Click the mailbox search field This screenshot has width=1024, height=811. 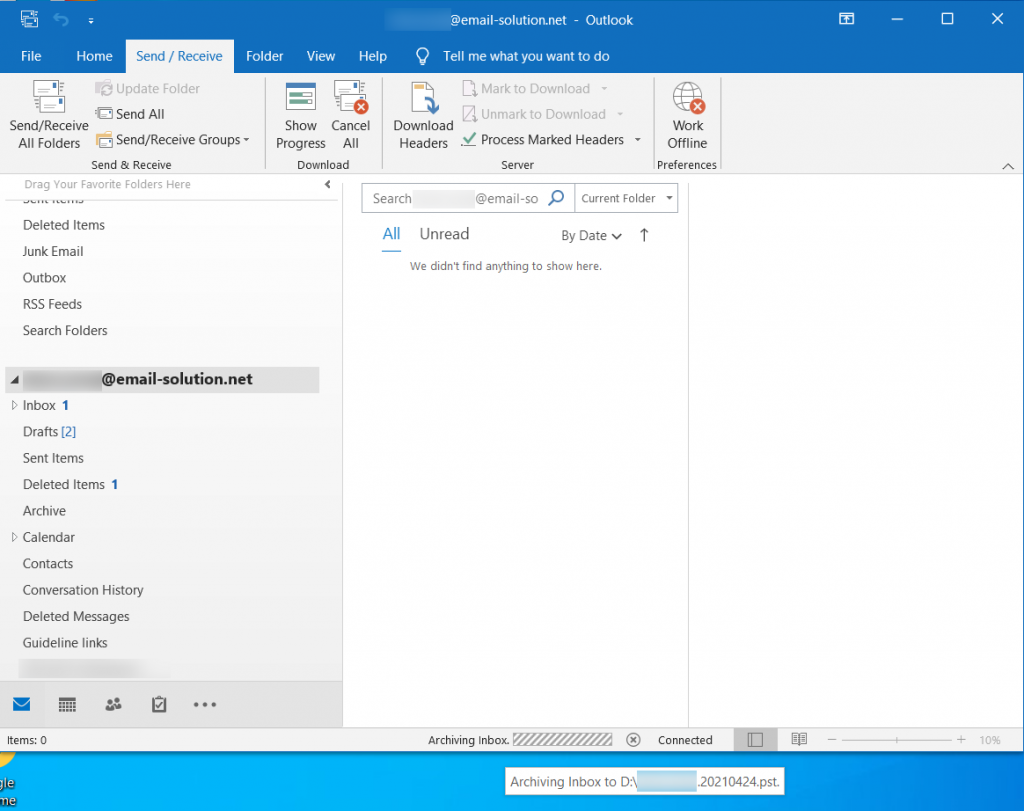456,199
